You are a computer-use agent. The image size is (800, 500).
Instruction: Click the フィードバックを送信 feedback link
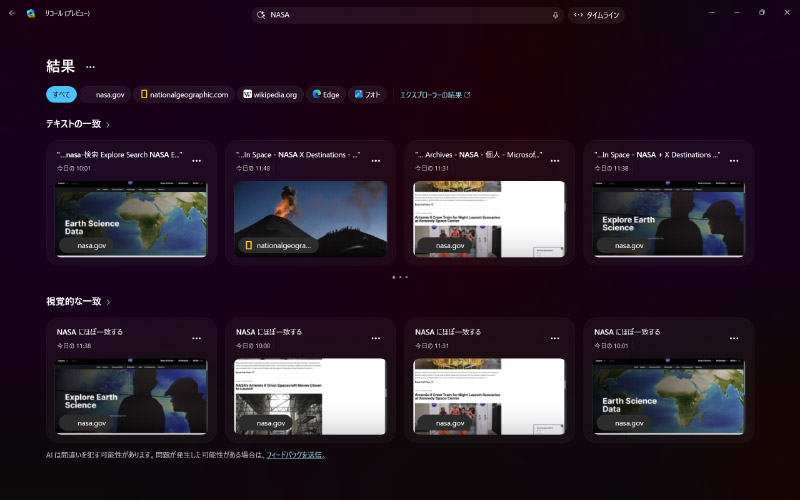[x=294, y=455]
